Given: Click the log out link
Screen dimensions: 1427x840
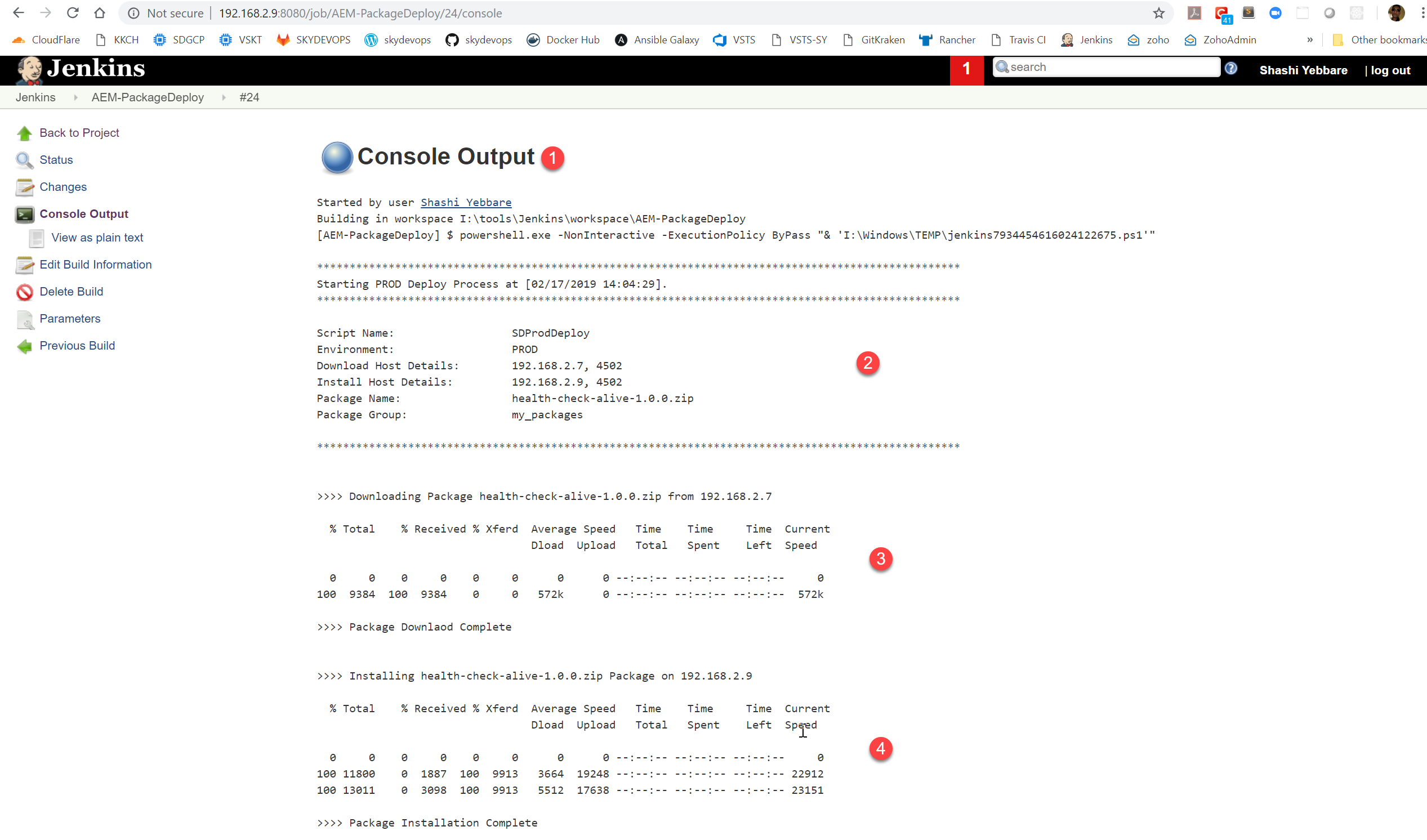Looking at the screenshot, I should pyautogui.click(x=1390, y=70).
